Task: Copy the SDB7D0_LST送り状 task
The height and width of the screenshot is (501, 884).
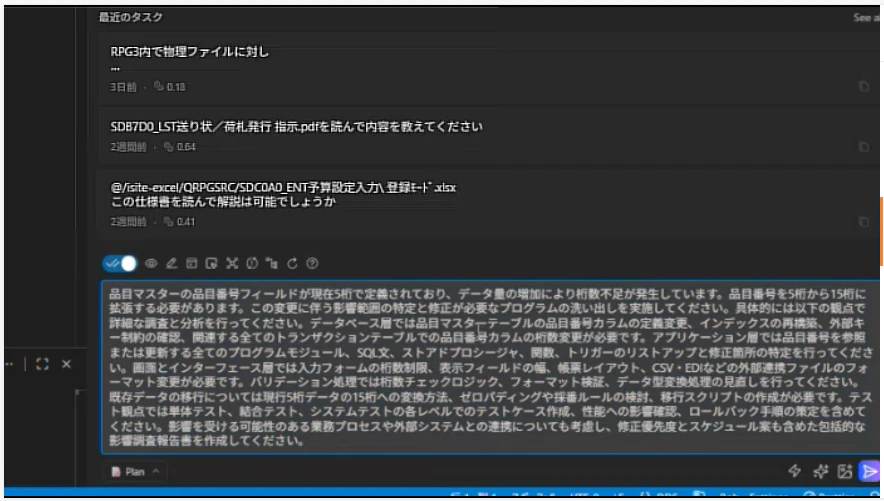Action: coord(864,147)
